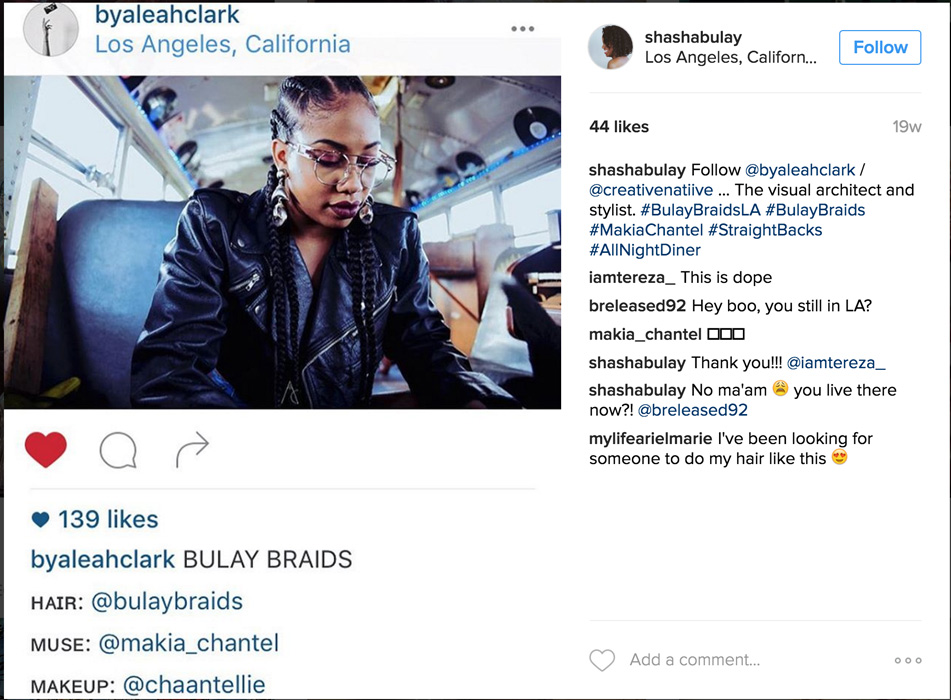Open three-dot menu beside byaleahclark header
The height and width of the screenshot is (700, 951).
pos(522,29)
